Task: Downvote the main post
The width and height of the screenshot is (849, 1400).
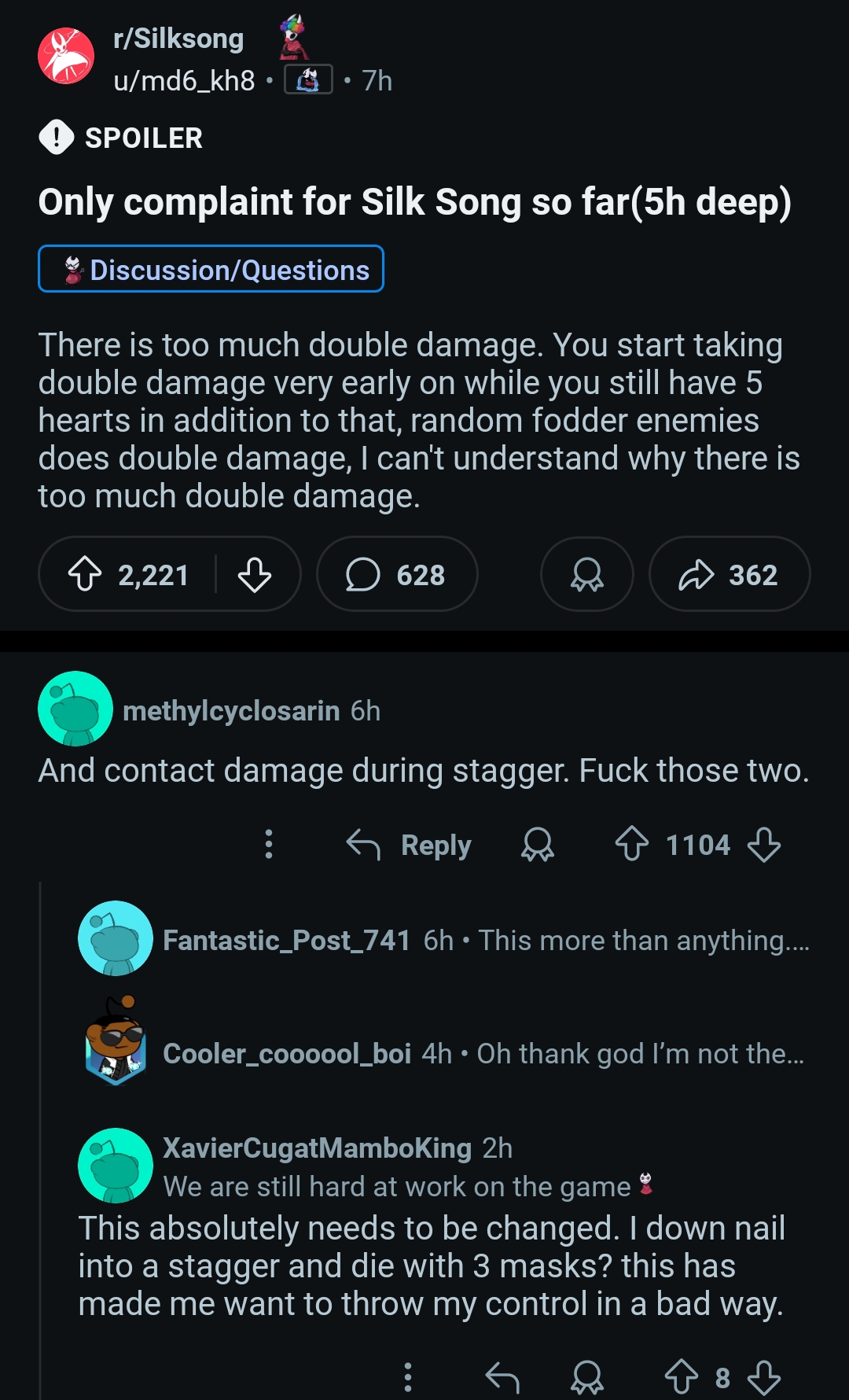Action: pos(255,575)
